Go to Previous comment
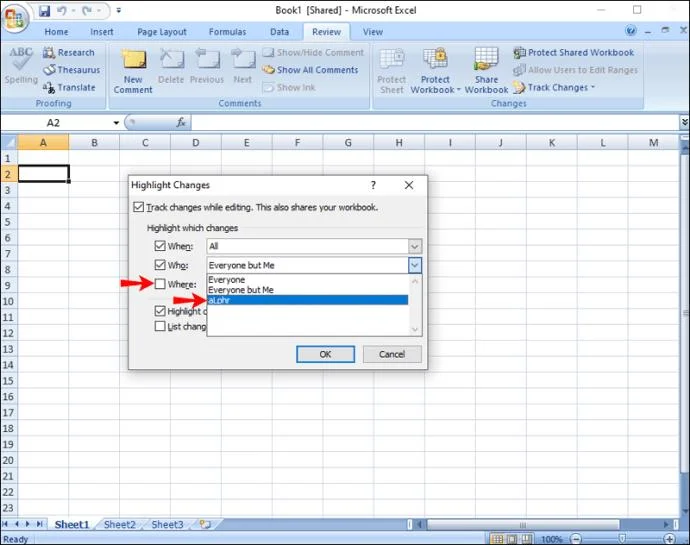The image size is (690, 545). click(x=207, y=66)
